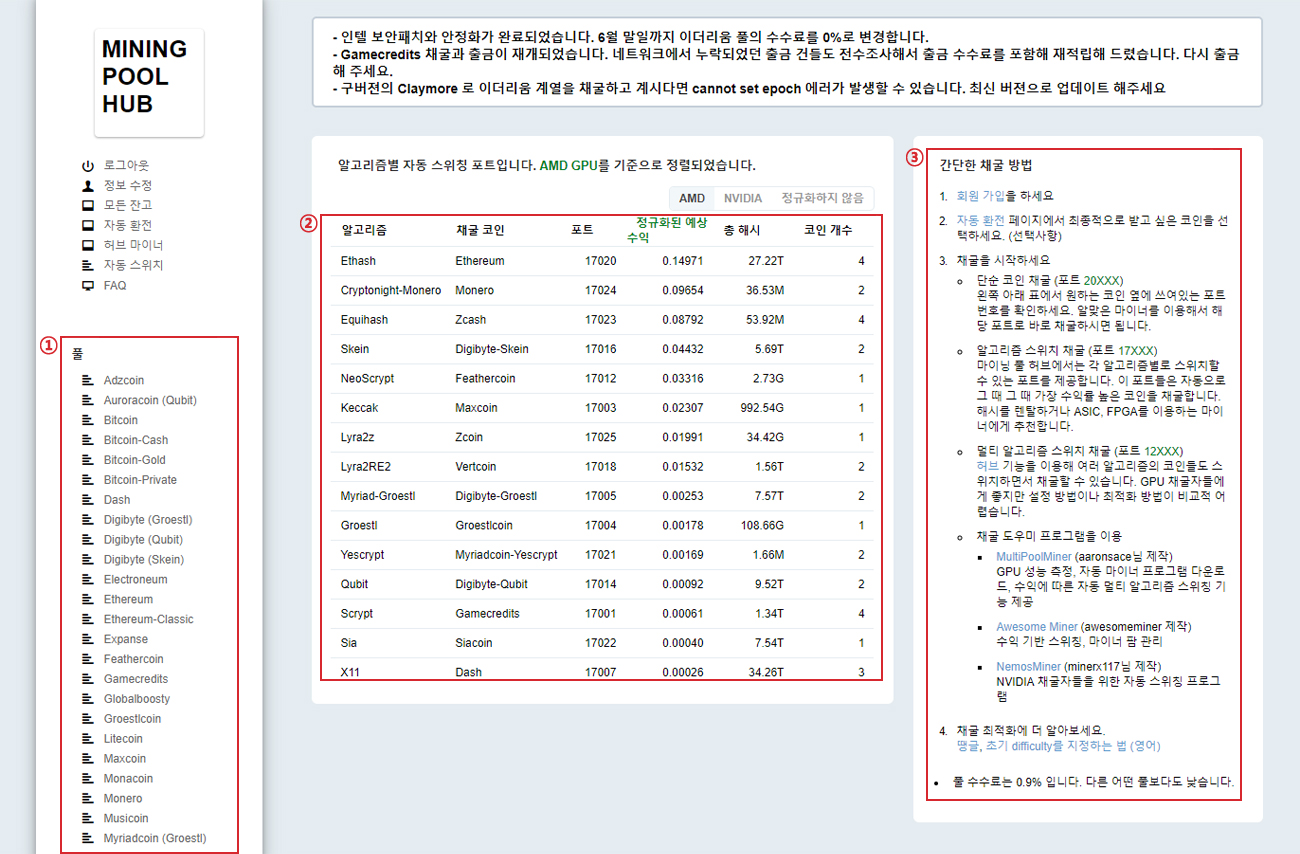Viewport: 1300px width, 854px height.
Task: Open the 로그아웃 logout link
Action: [x=126, y=165]
